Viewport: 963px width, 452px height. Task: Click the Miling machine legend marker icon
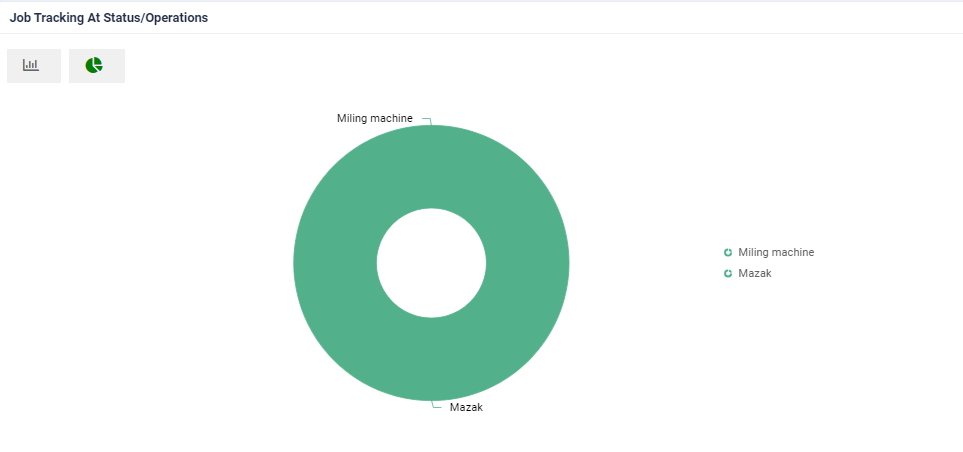(728, 252)
